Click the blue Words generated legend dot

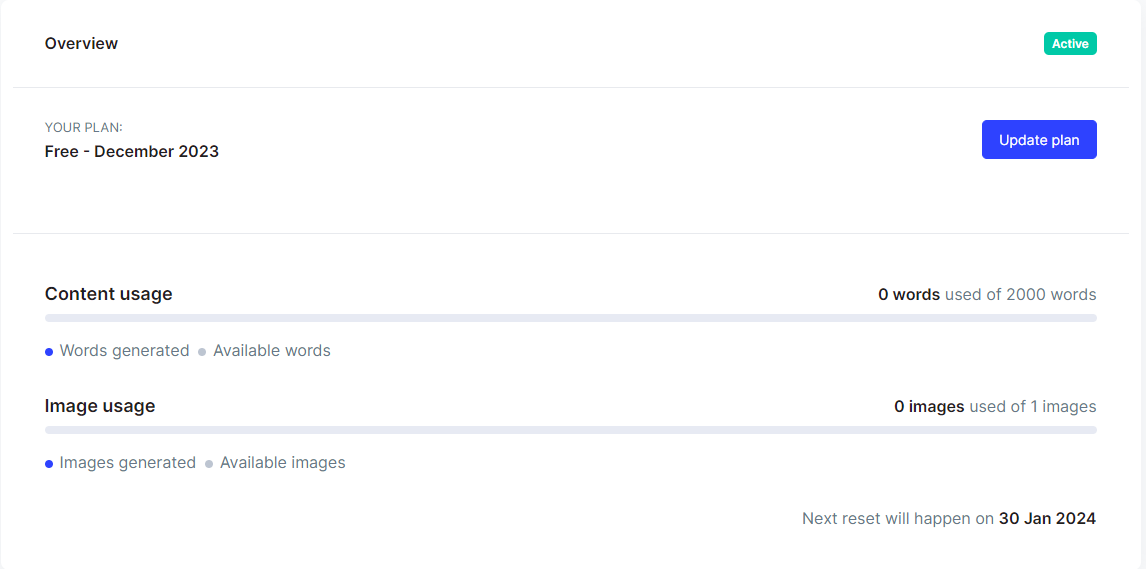[49, 352]
